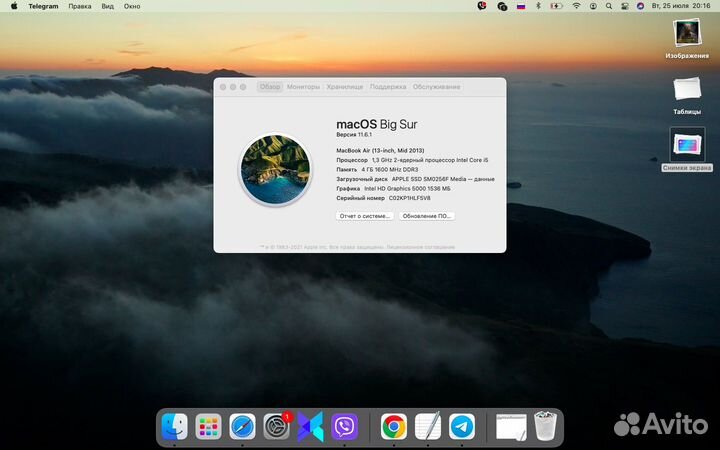
Task: Open the blue X-shaped app in the Dock
Action: click(x=310, y=427)
